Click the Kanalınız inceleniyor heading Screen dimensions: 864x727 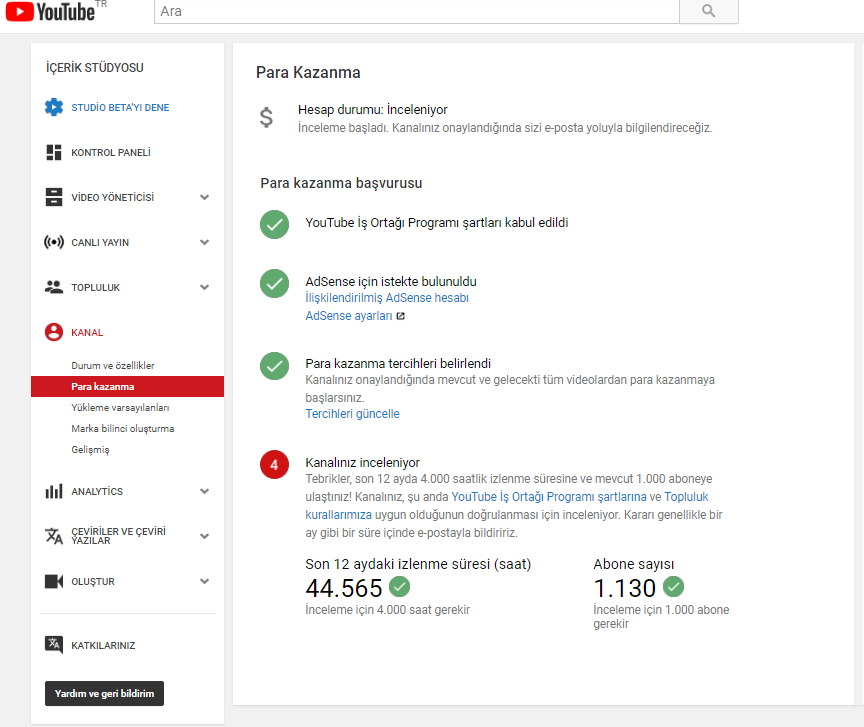[363, 462]
